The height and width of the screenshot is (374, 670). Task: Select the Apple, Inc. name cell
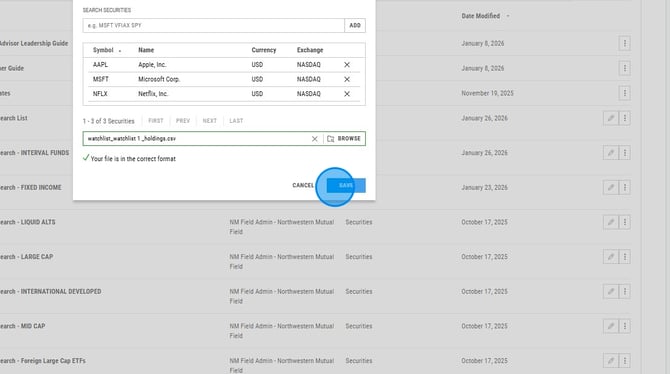point(152,65)
